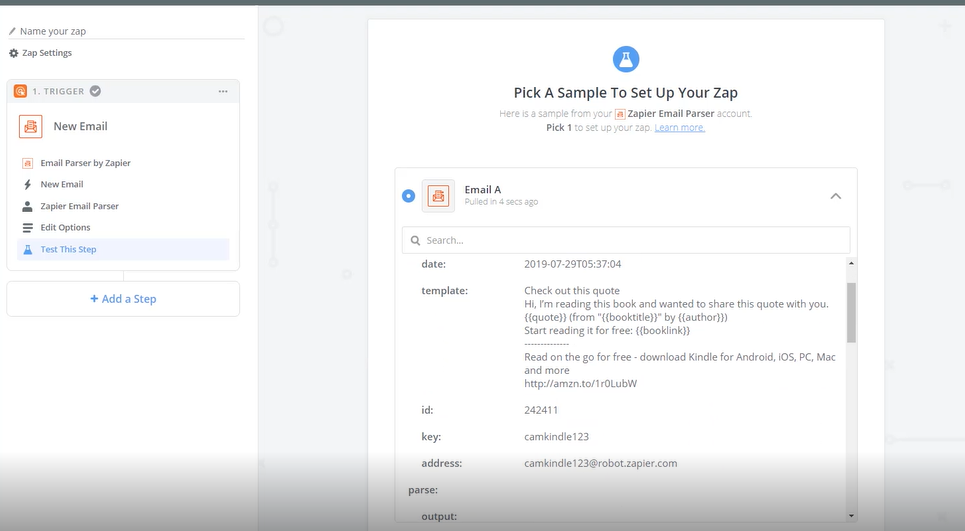Click the person account icon
Screen dimensions: 965x531
point(27,206)
